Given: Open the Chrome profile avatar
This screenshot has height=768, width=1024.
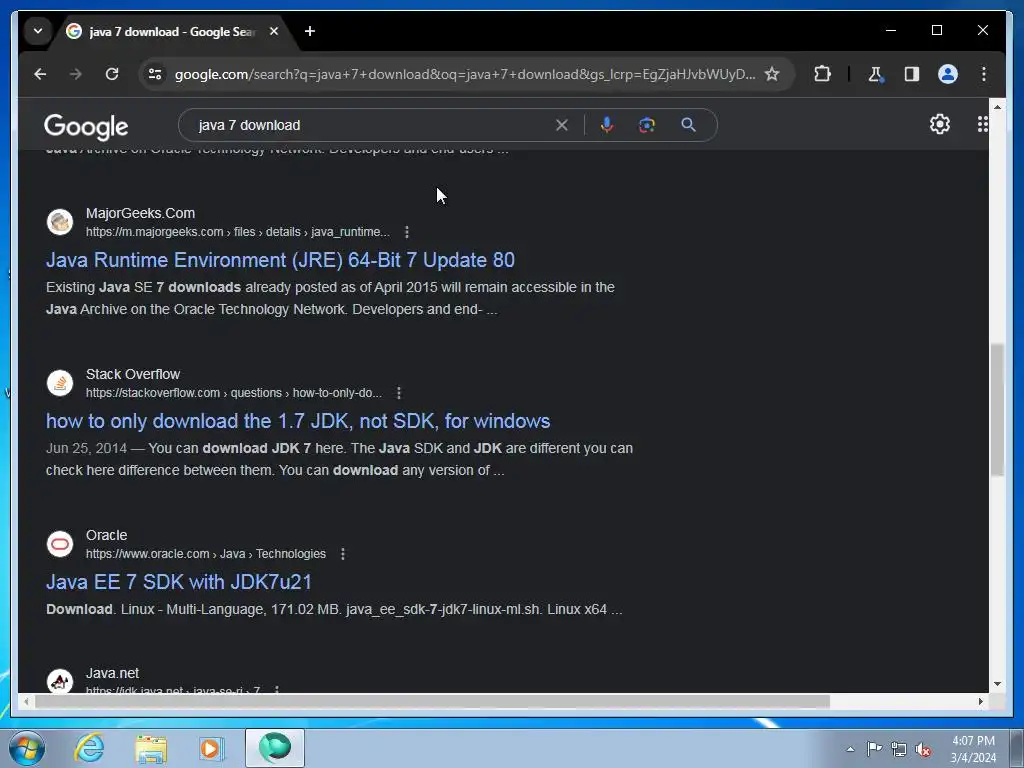Looking at the screenshot, I should [948, 74].
